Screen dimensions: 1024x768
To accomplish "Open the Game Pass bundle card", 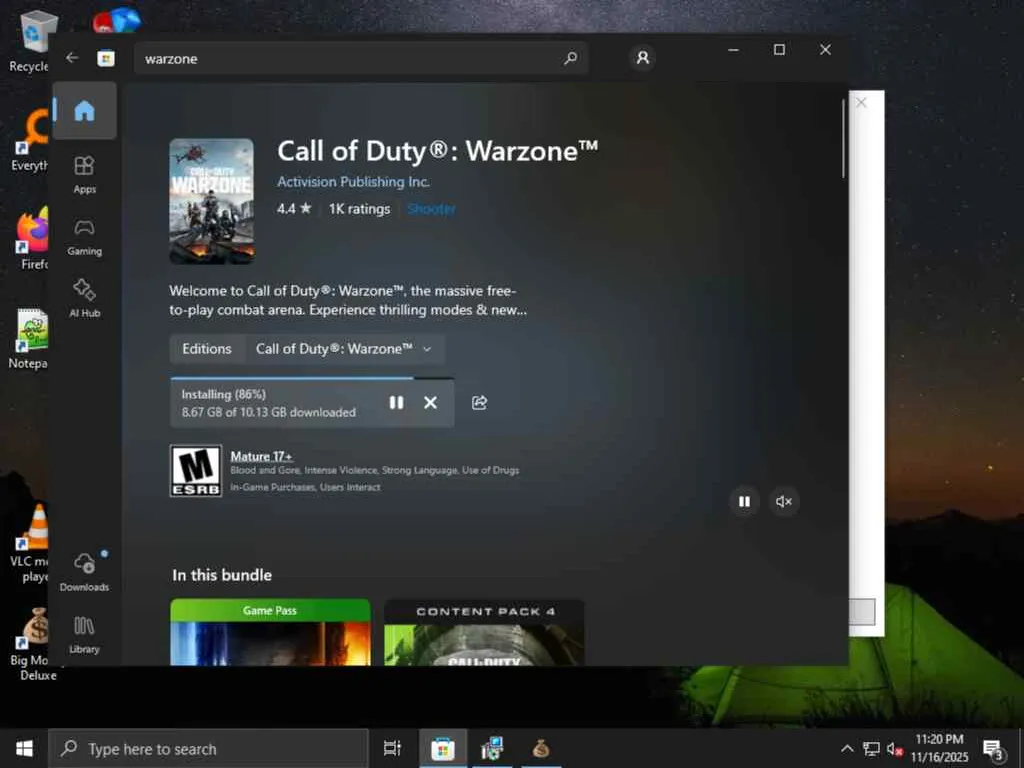I will (x=270, y=632).
